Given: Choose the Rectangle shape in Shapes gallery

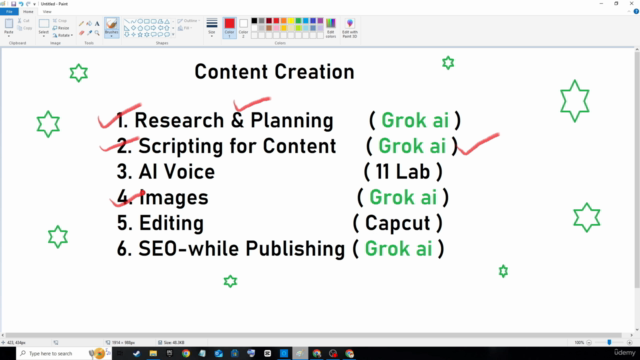Looking at the screenshot, I should tap(147, 21).
